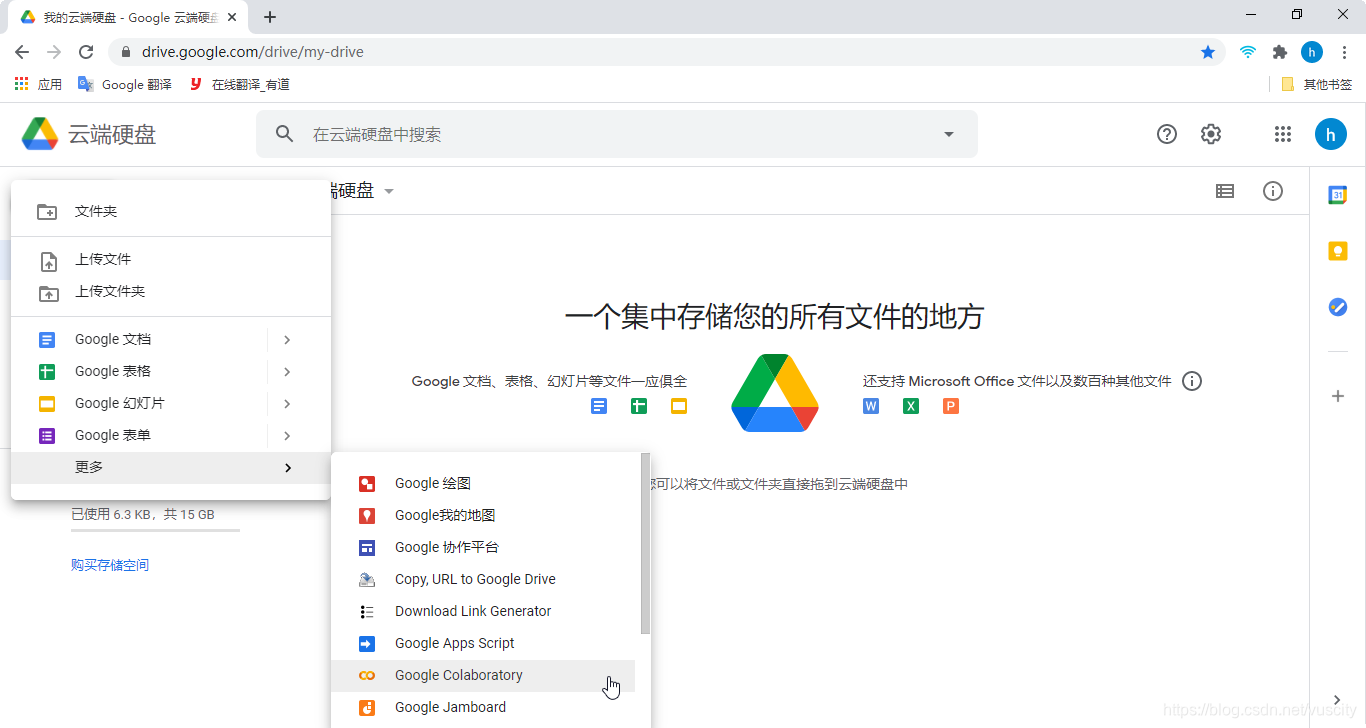Open the 应用 apps shortcut

38,84
